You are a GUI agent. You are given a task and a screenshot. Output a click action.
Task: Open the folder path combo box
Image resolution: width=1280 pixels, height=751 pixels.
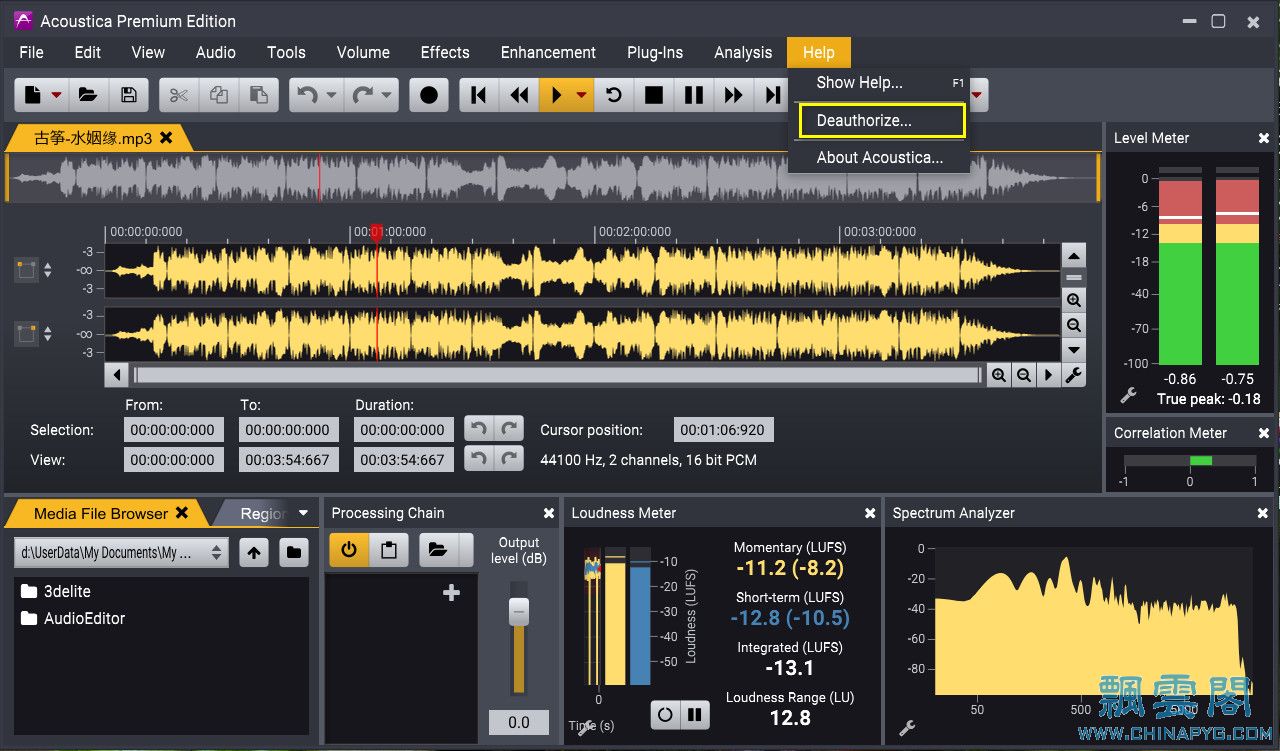point(121,552)
